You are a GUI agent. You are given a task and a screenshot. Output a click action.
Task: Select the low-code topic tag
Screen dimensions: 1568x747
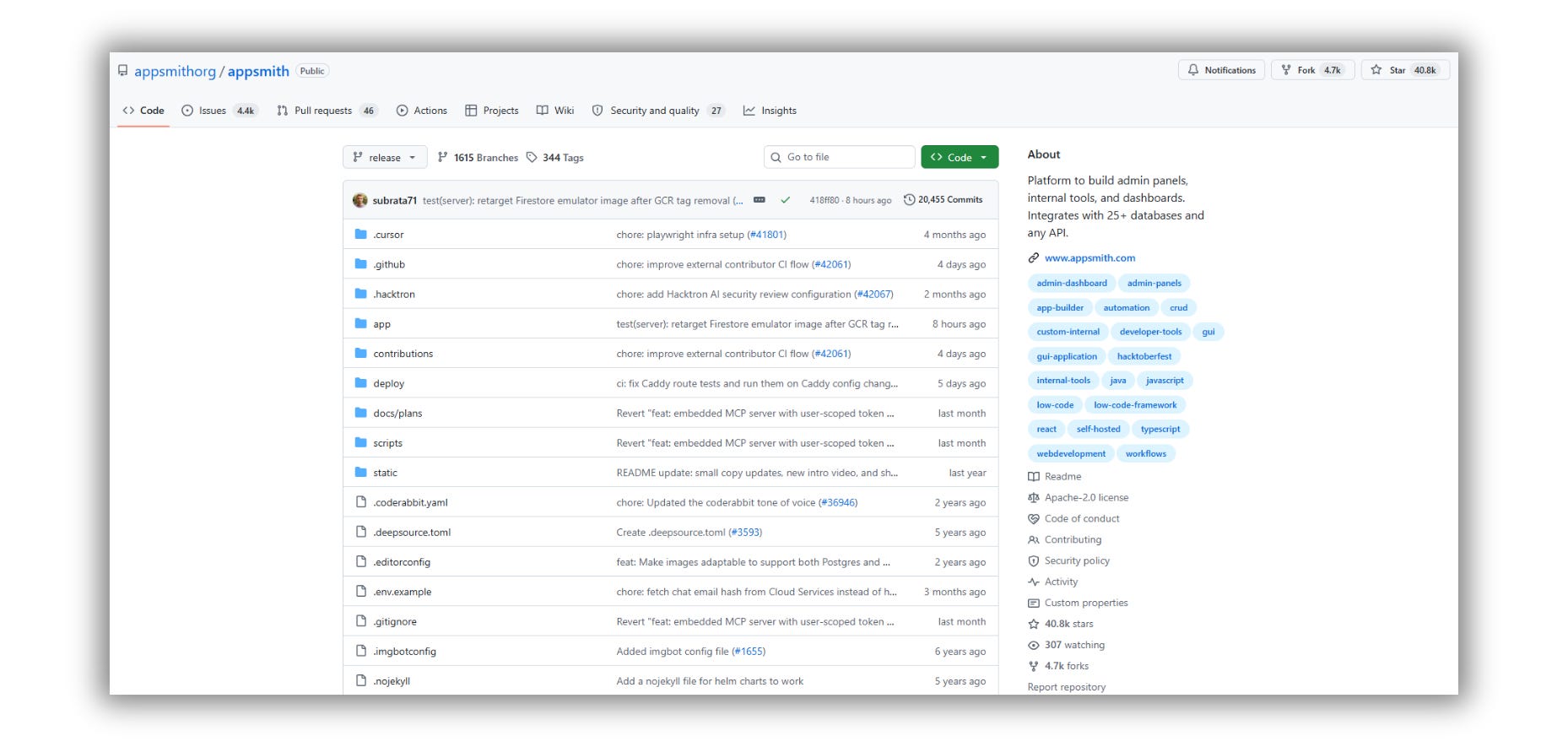(1055, 405)
